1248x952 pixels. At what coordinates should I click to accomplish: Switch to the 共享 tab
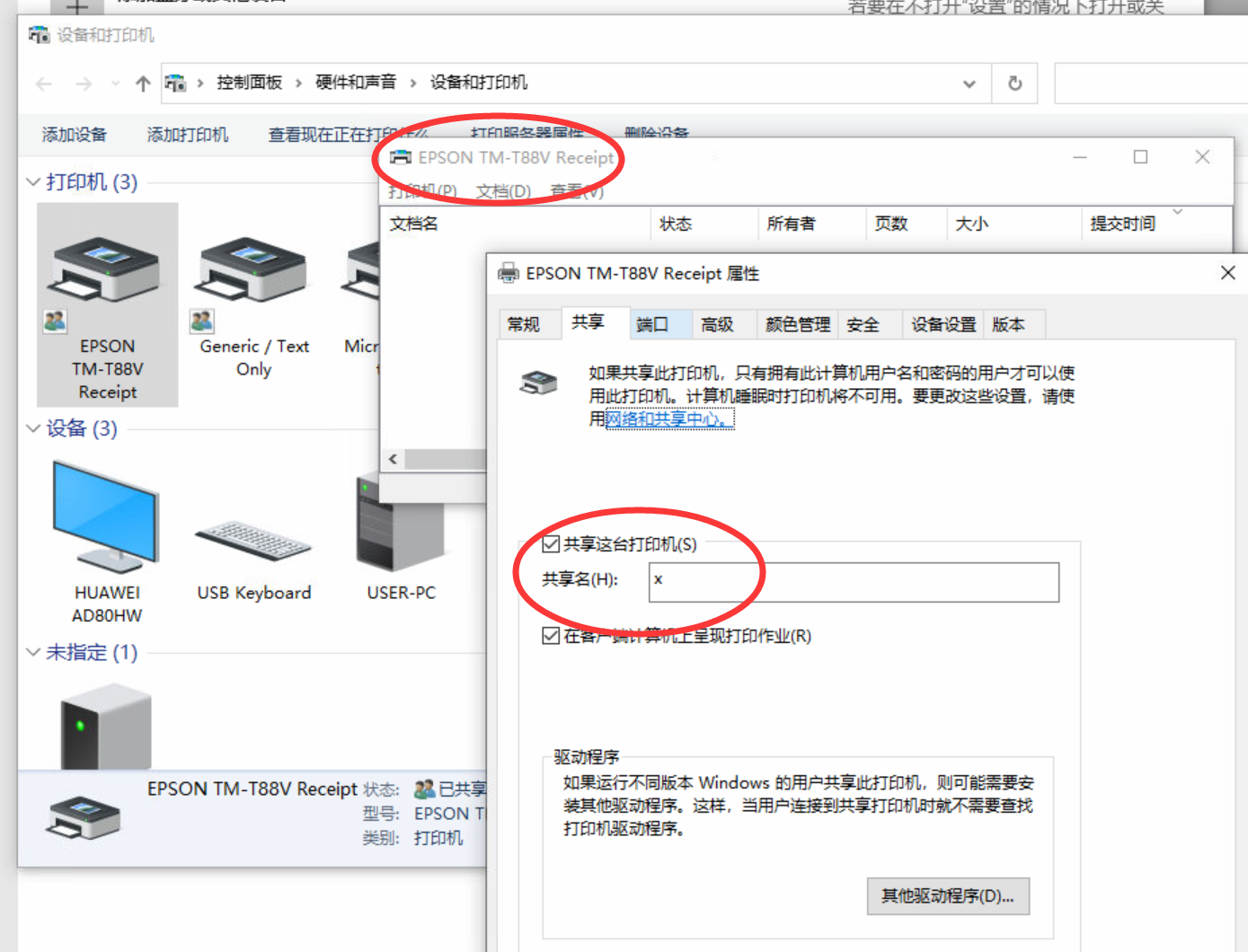point(589,322)
